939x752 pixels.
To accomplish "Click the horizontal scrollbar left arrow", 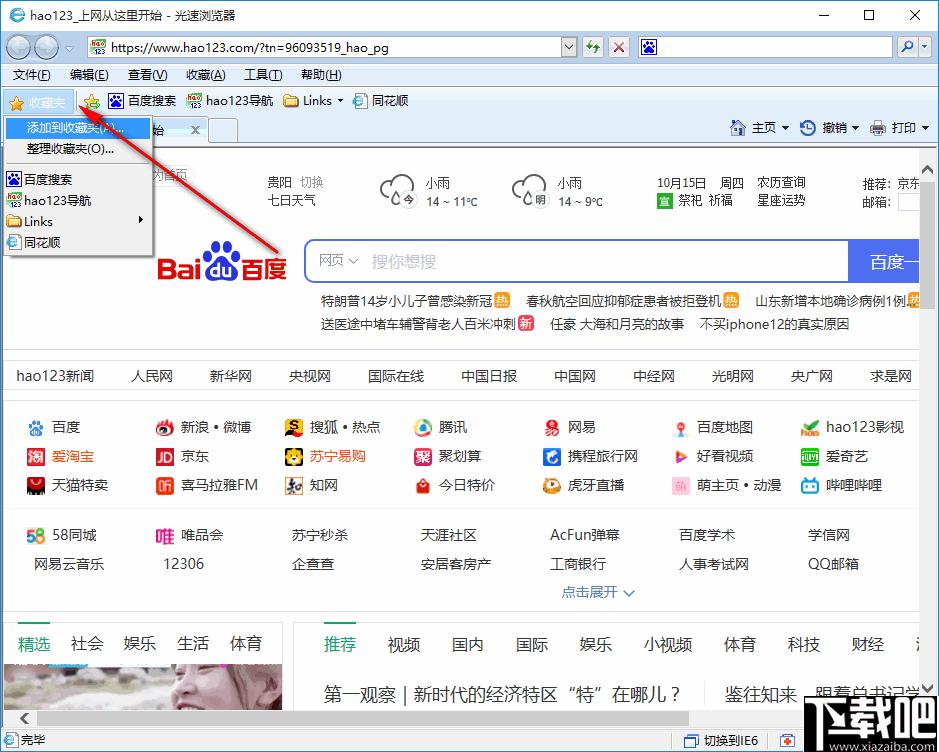I will tap(25, 718).
